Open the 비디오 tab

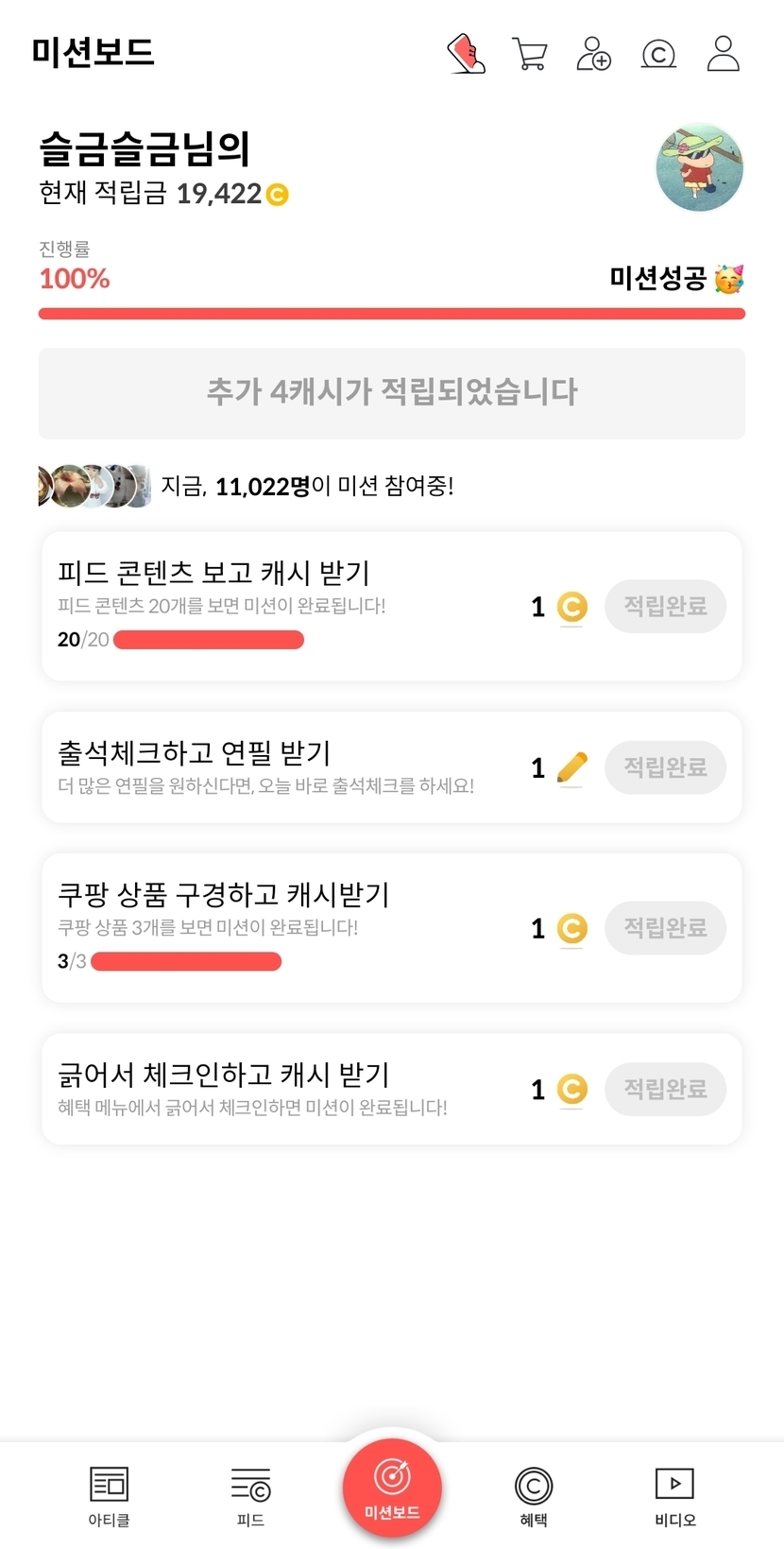(x=674, y=1495)
